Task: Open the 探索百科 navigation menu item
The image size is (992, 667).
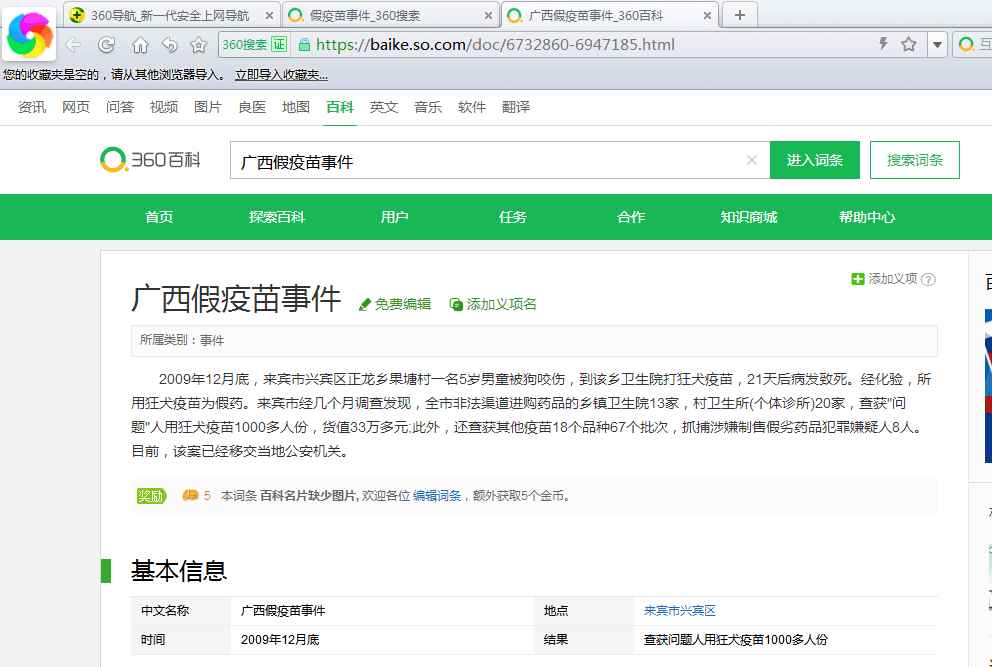Action: 277,217
